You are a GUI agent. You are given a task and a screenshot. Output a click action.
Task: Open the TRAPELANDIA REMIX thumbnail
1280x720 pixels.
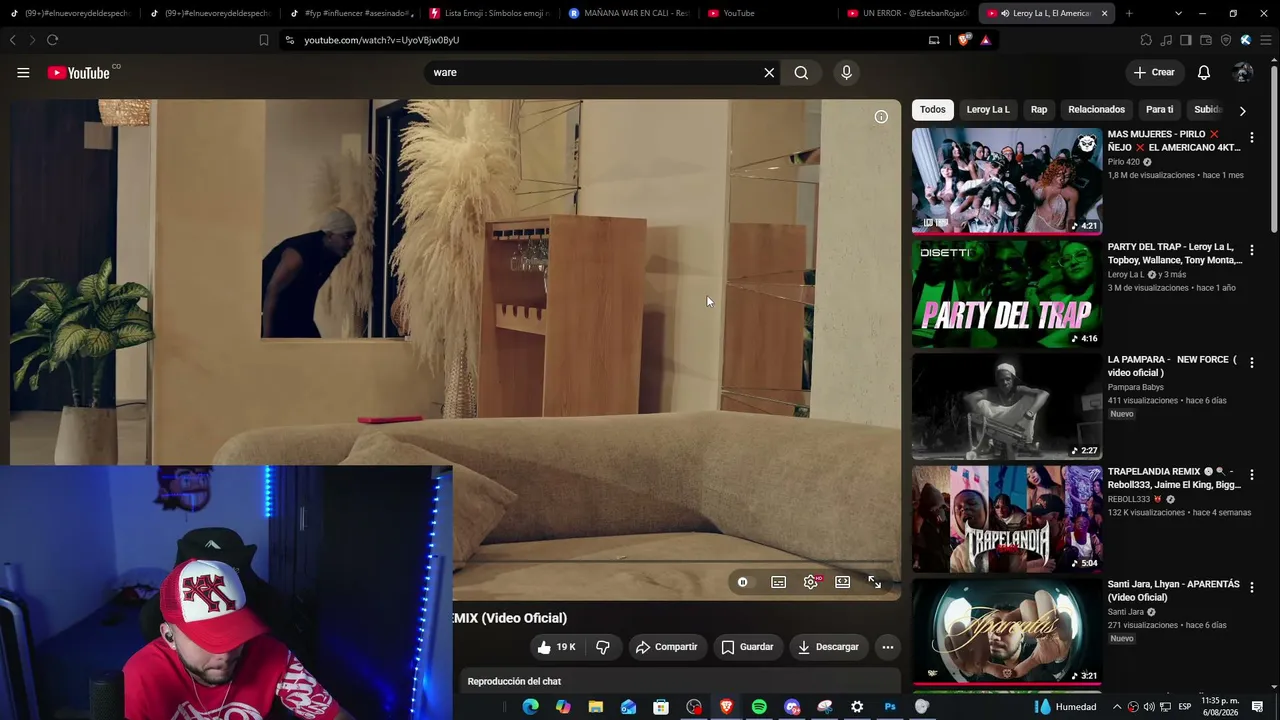pos(1007,519)
